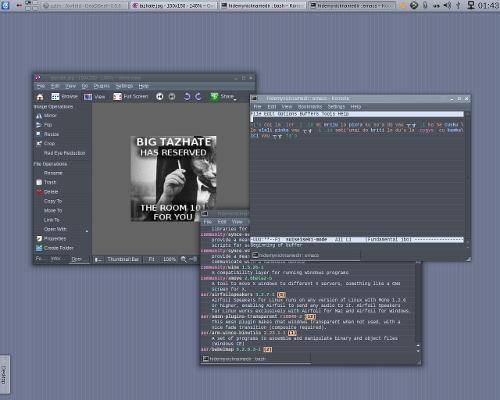The width and height of the screenshot is (500, 400).
Task: Click the Gwenview title bar application icon
Action: tap(38, 78)
